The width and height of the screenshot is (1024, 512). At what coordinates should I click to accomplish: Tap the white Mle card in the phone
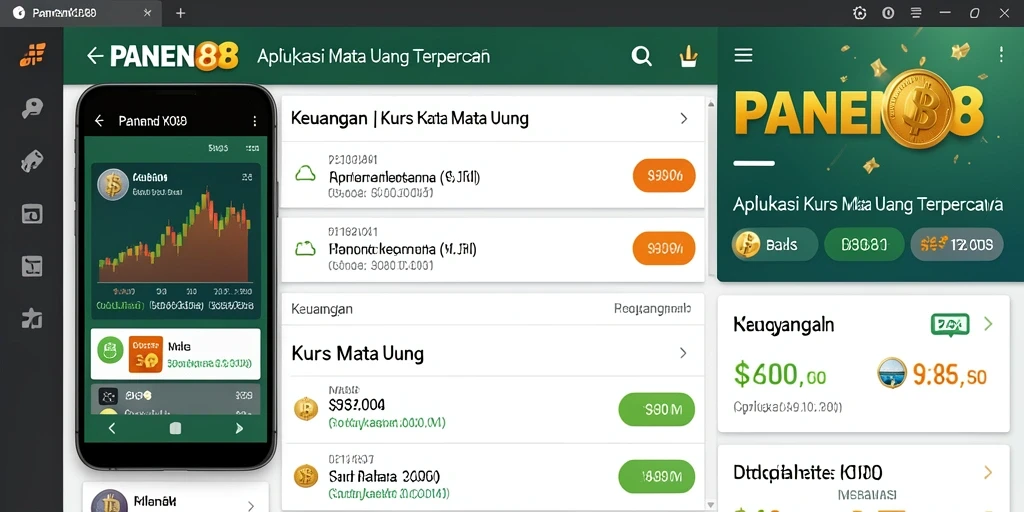tap(175, 354)
